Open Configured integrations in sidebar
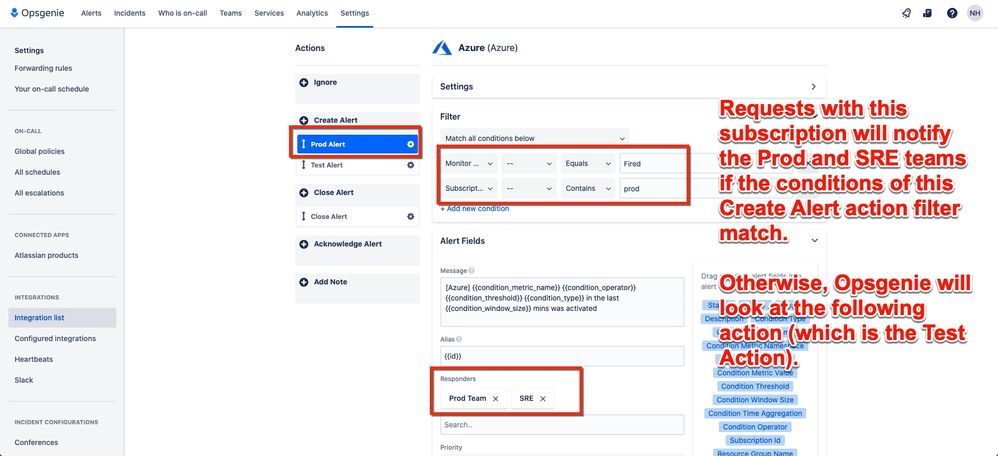Screen dimensions: 998x456 point(55,339)
